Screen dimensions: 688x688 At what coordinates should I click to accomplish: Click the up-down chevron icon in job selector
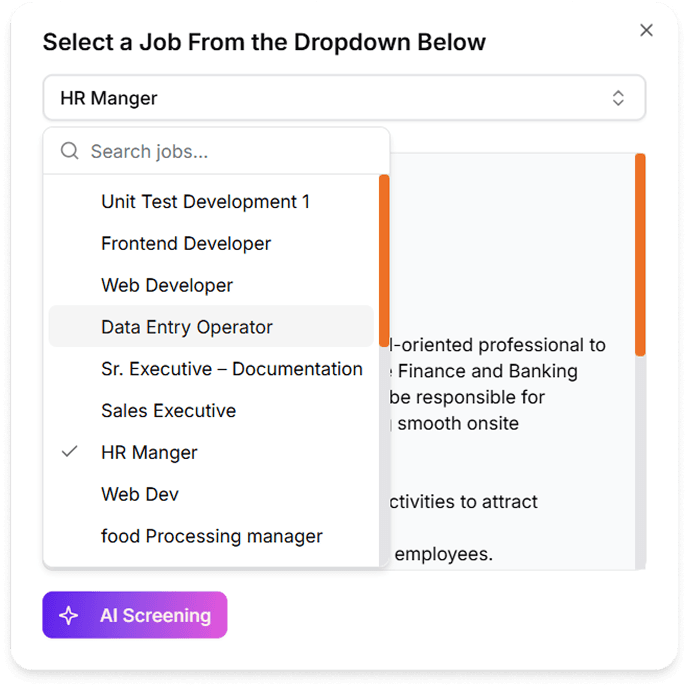618,98
